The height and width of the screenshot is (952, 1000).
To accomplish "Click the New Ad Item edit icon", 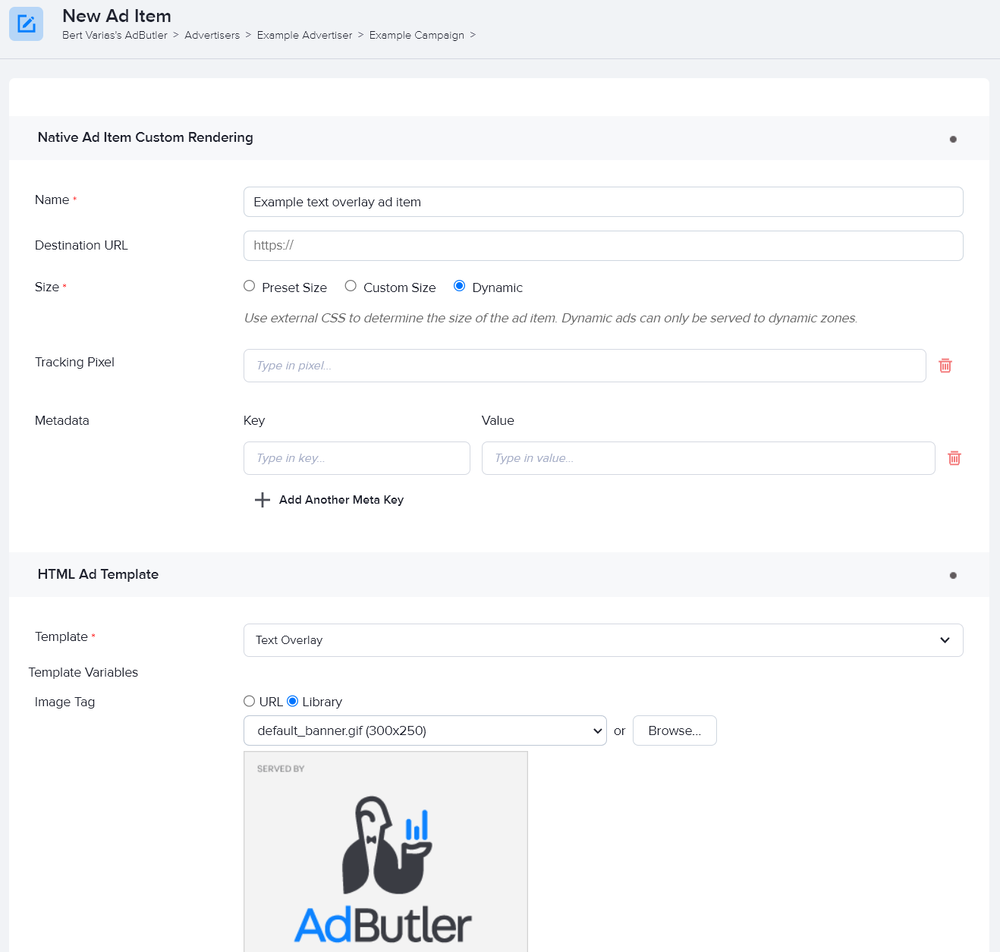I will click(x=26, y=24).
